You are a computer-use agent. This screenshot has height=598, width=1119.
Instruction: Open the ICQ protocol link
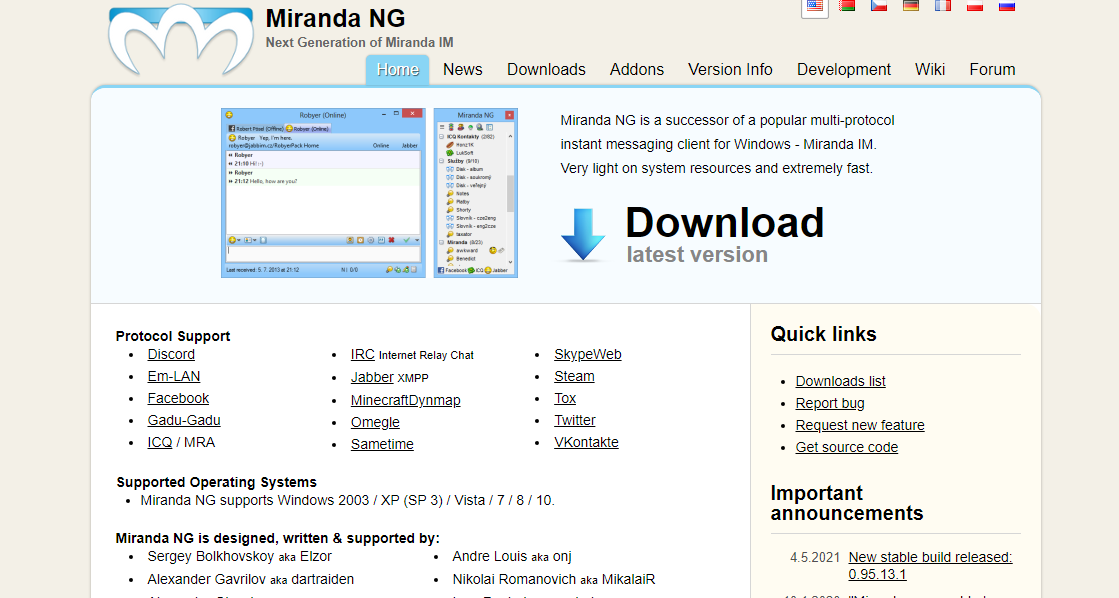point(160,443)
